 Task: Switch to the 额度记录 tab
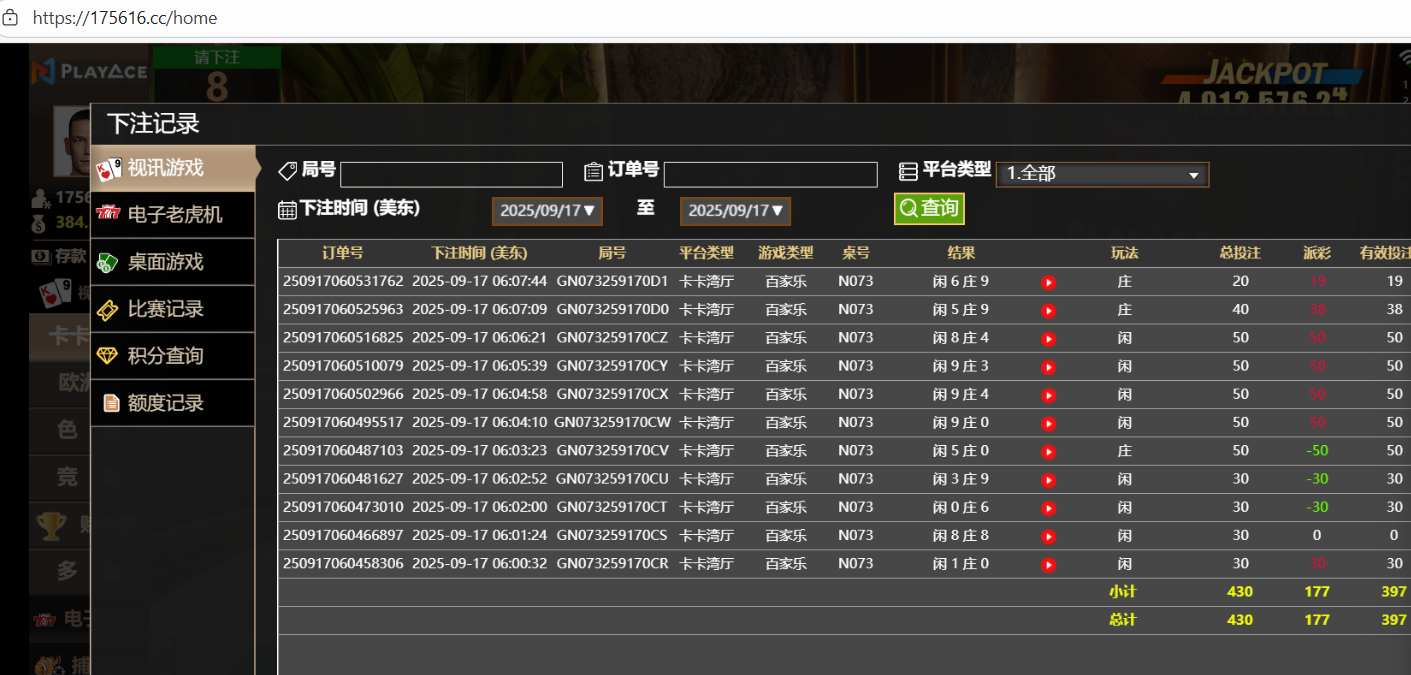(x=166, y=403)
